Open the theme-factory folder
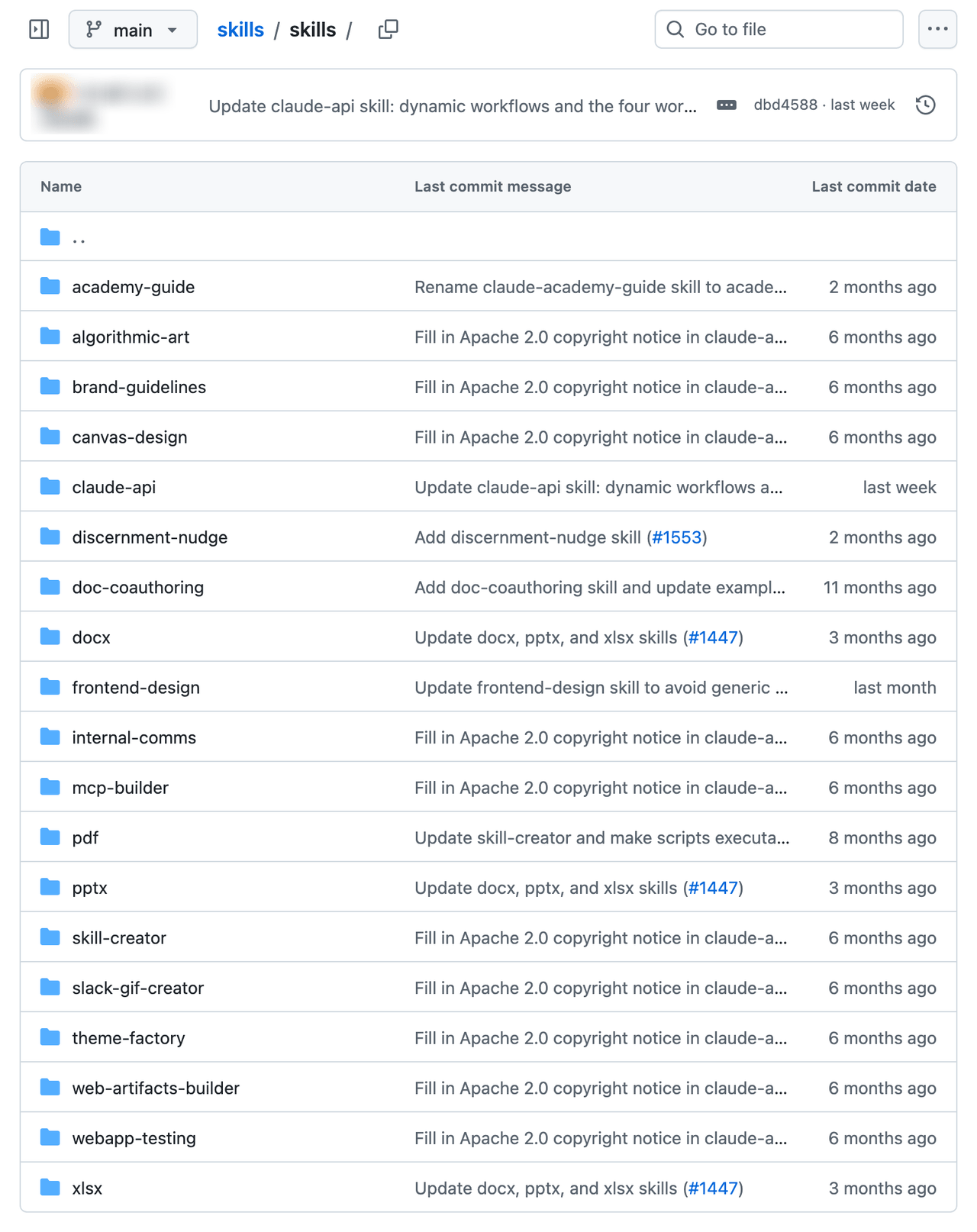Screen dimensions: 977x1232 tap(128, 1038)
